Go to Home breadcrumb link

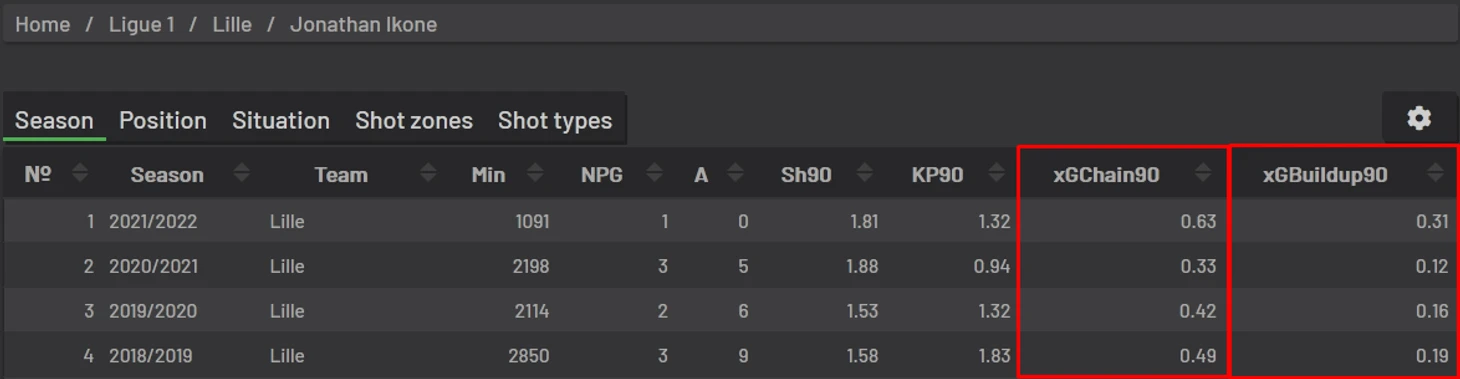click(x=43, y=24)
